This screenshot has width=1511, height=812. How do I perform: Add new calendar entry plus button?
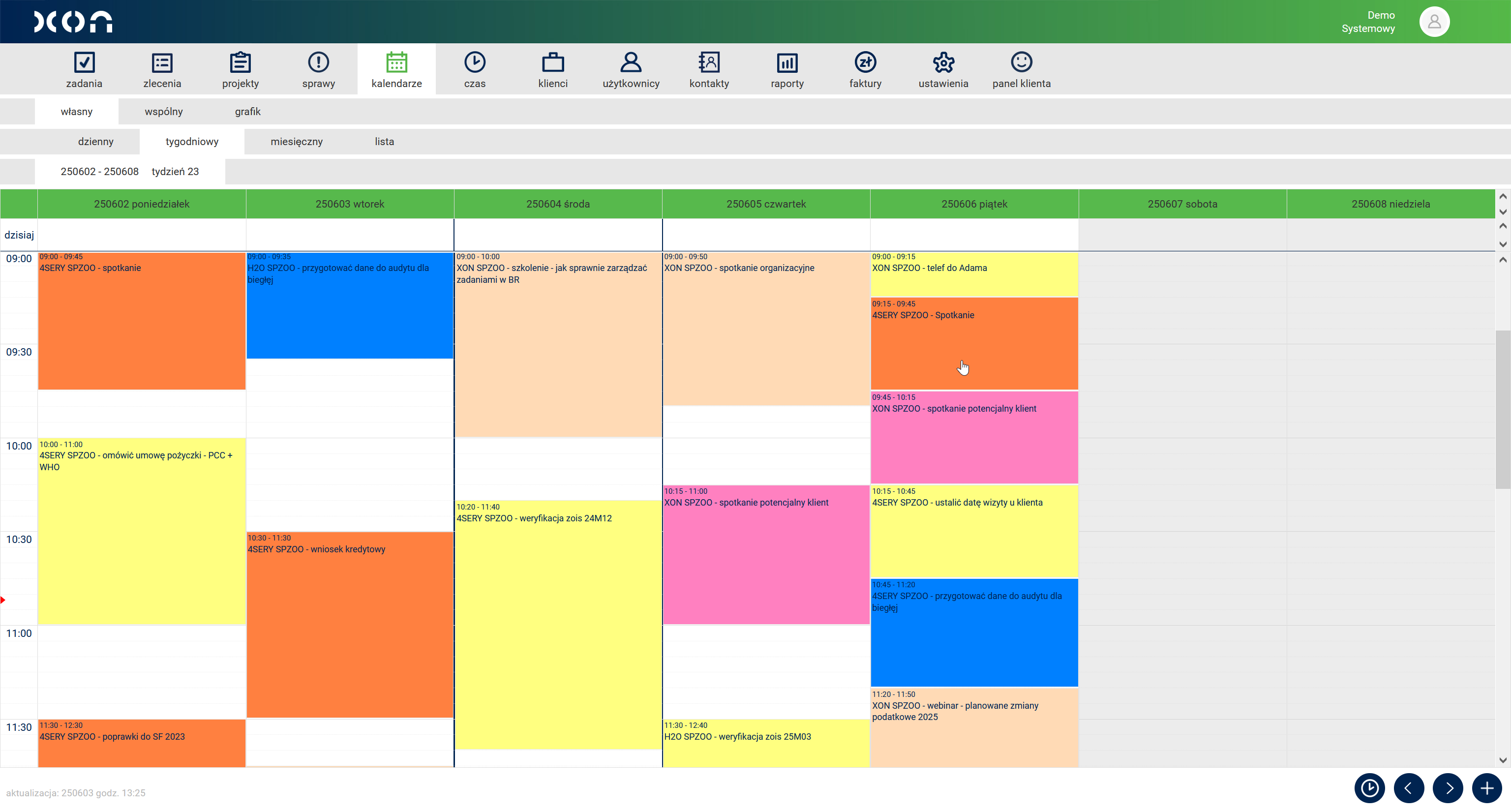pyautogui.click(x=1487, y=787)
